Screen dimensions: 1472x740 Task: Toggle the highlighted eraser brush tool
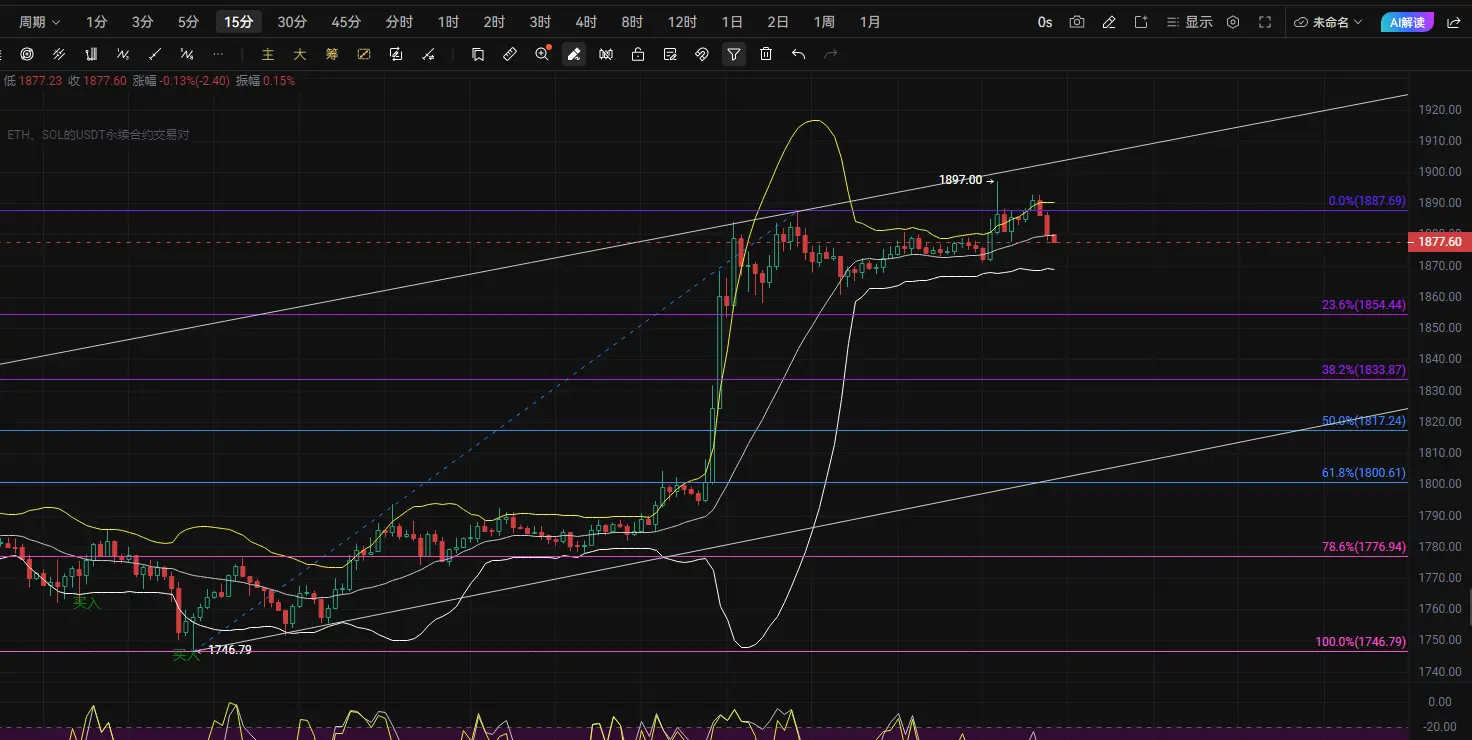(x=574, y=54)
